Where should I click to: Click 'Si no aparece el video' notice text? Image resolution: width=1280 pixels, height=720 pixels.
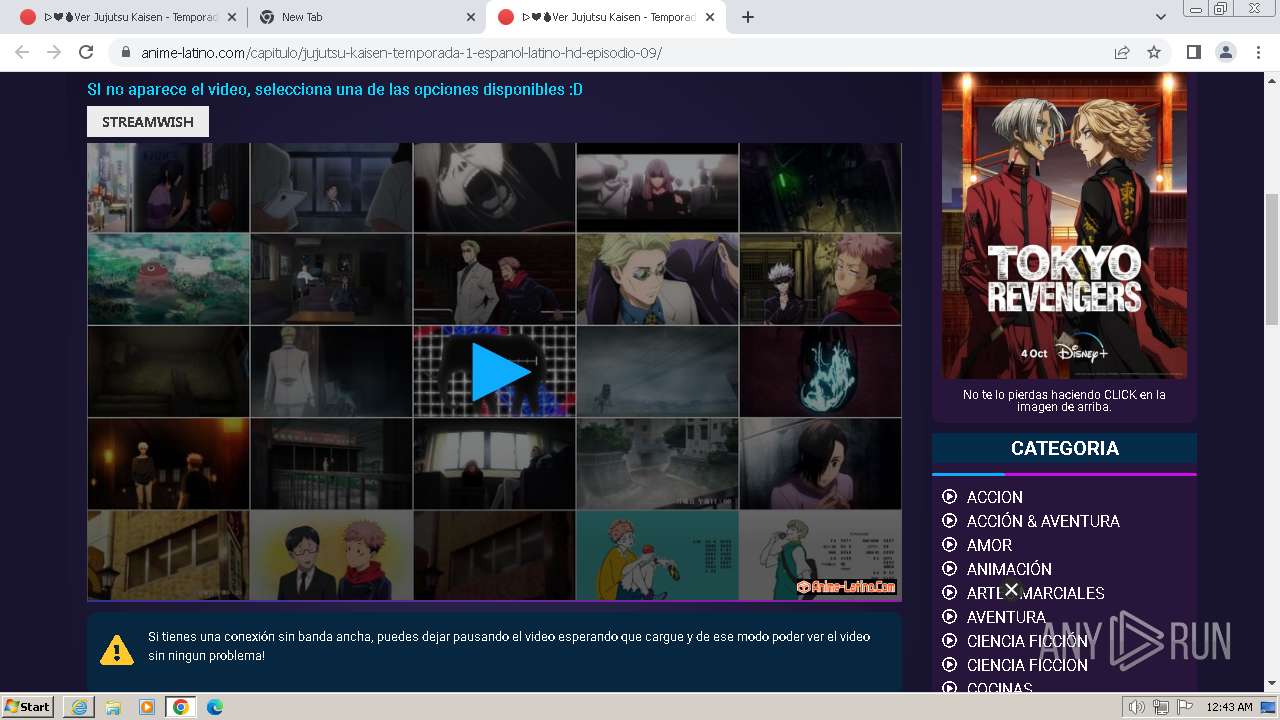click(335, 89)
